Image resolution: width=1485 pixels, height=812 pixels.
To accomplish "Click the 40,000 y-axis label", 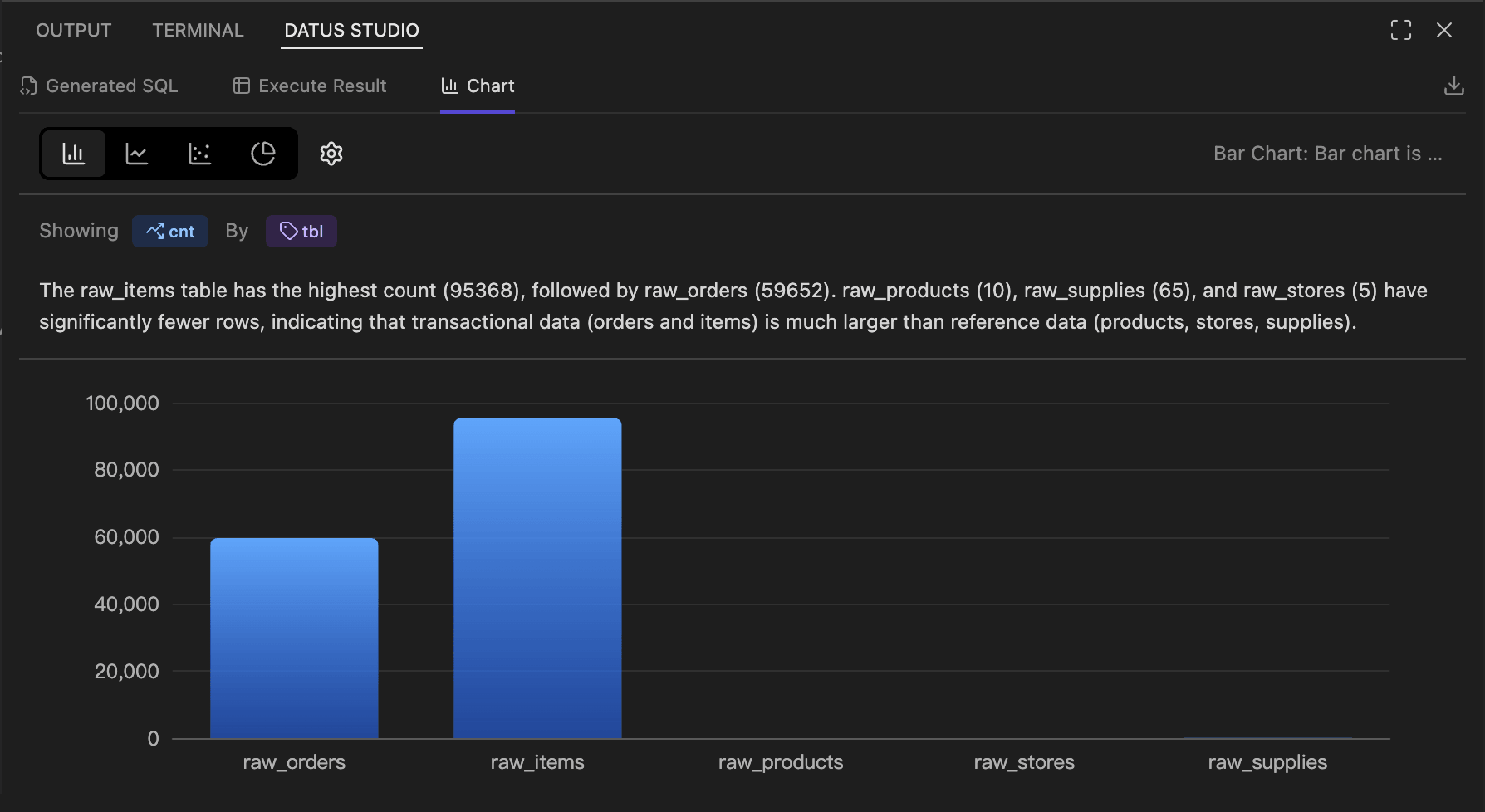I will pyautogui.click(x=126, y=604).
